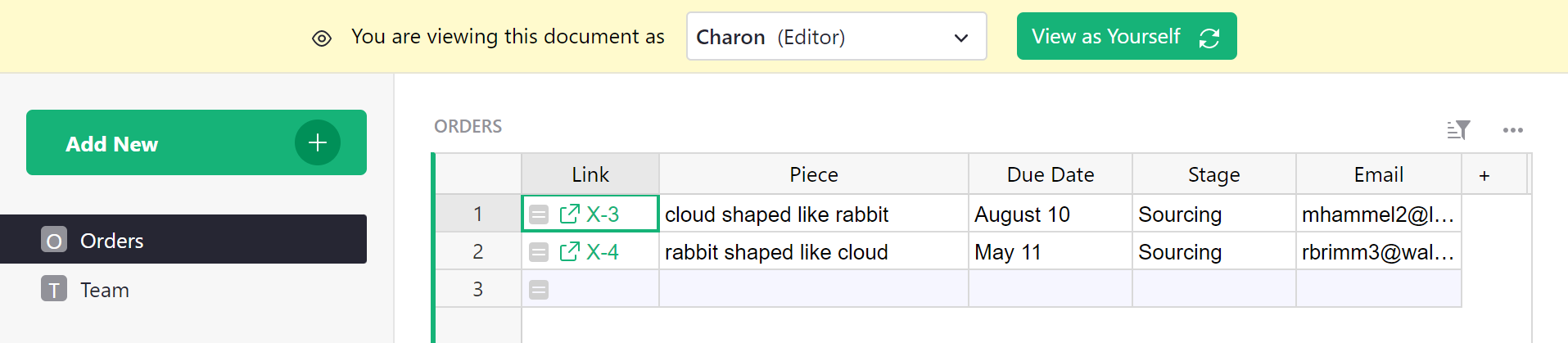Open the Orders widget three-dots menu

tap(1512, 130)
